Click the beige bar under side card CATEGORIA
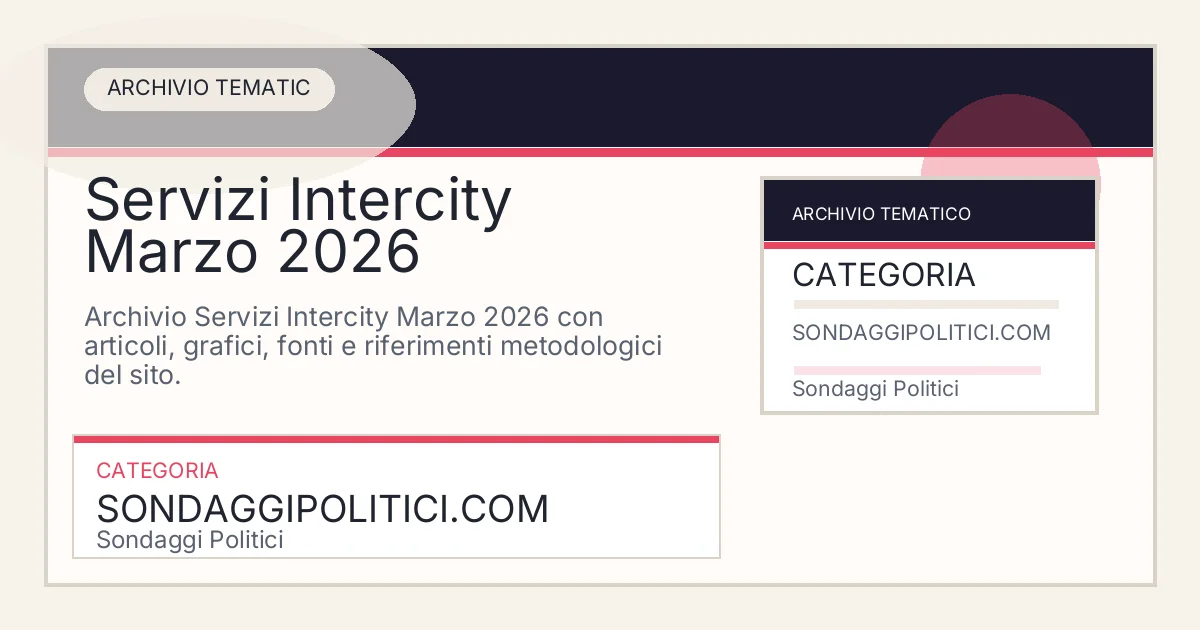The image size is (1200, 630). 925,304
